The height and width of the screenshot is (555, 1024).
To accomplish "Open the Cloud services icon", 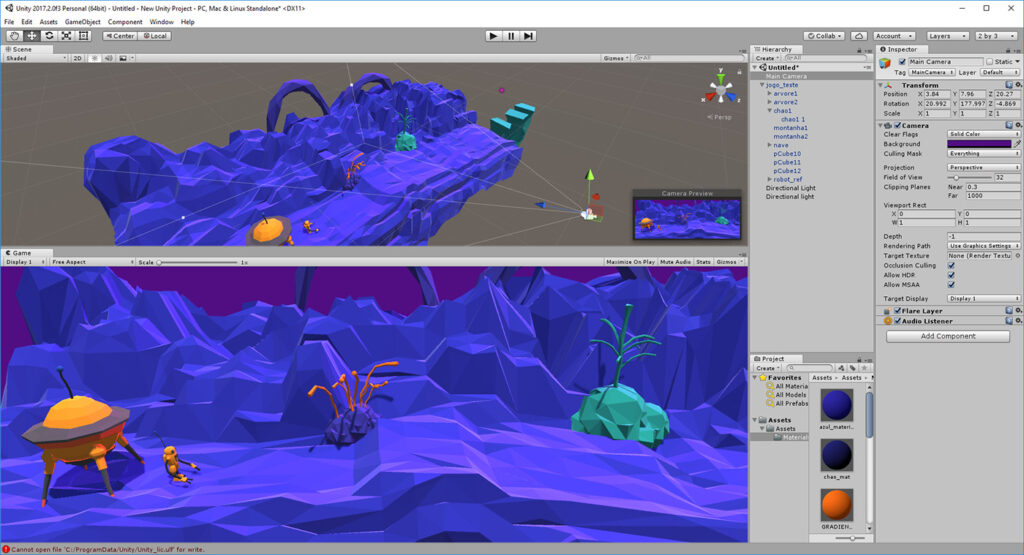I will pyautogui.click(x=859, y=36).
